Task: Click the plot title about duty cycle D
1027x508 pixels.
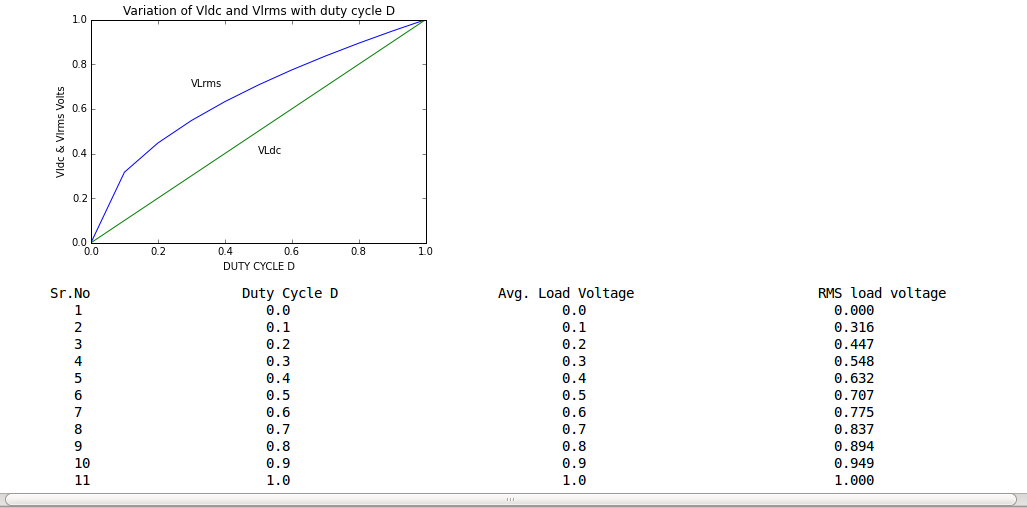Action: pyautogui.click(x=258, y=10)
